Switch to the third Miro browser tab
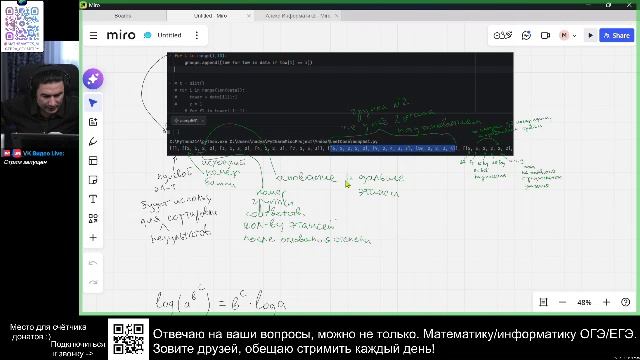Viewport: 640px width, 360px height. click(x=297, y=16)
